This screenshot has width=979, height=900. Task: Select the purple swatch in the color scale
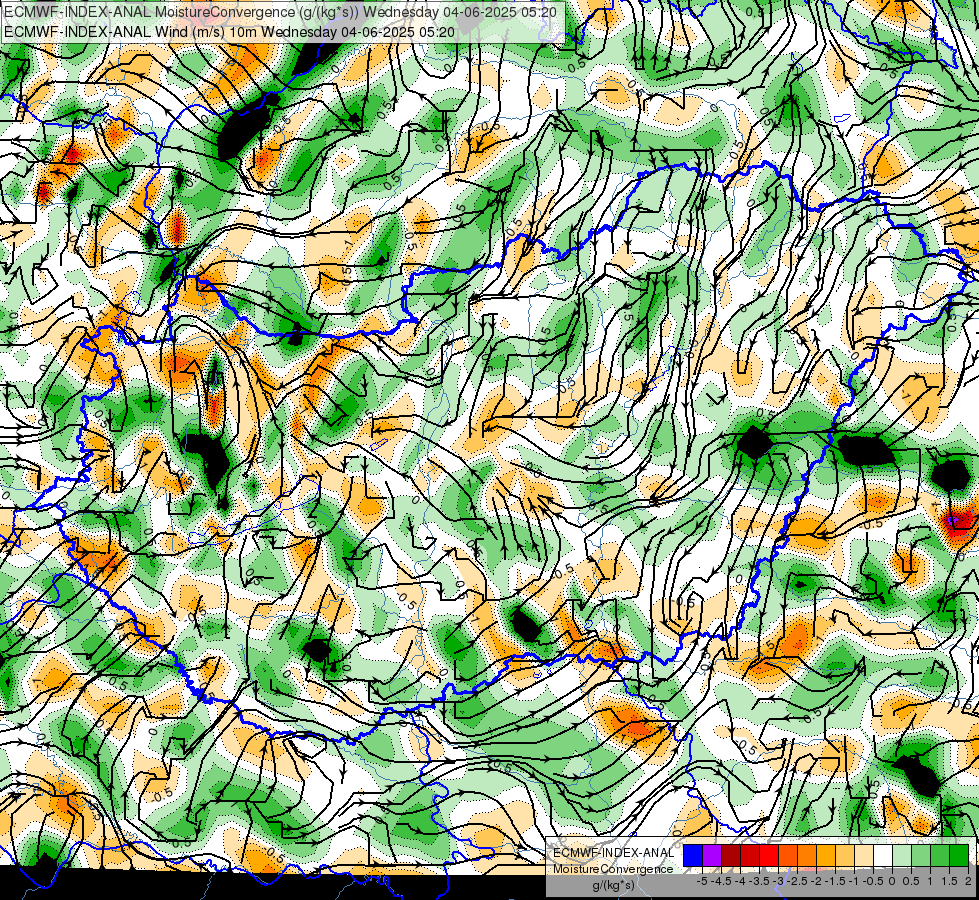[712, 856]
